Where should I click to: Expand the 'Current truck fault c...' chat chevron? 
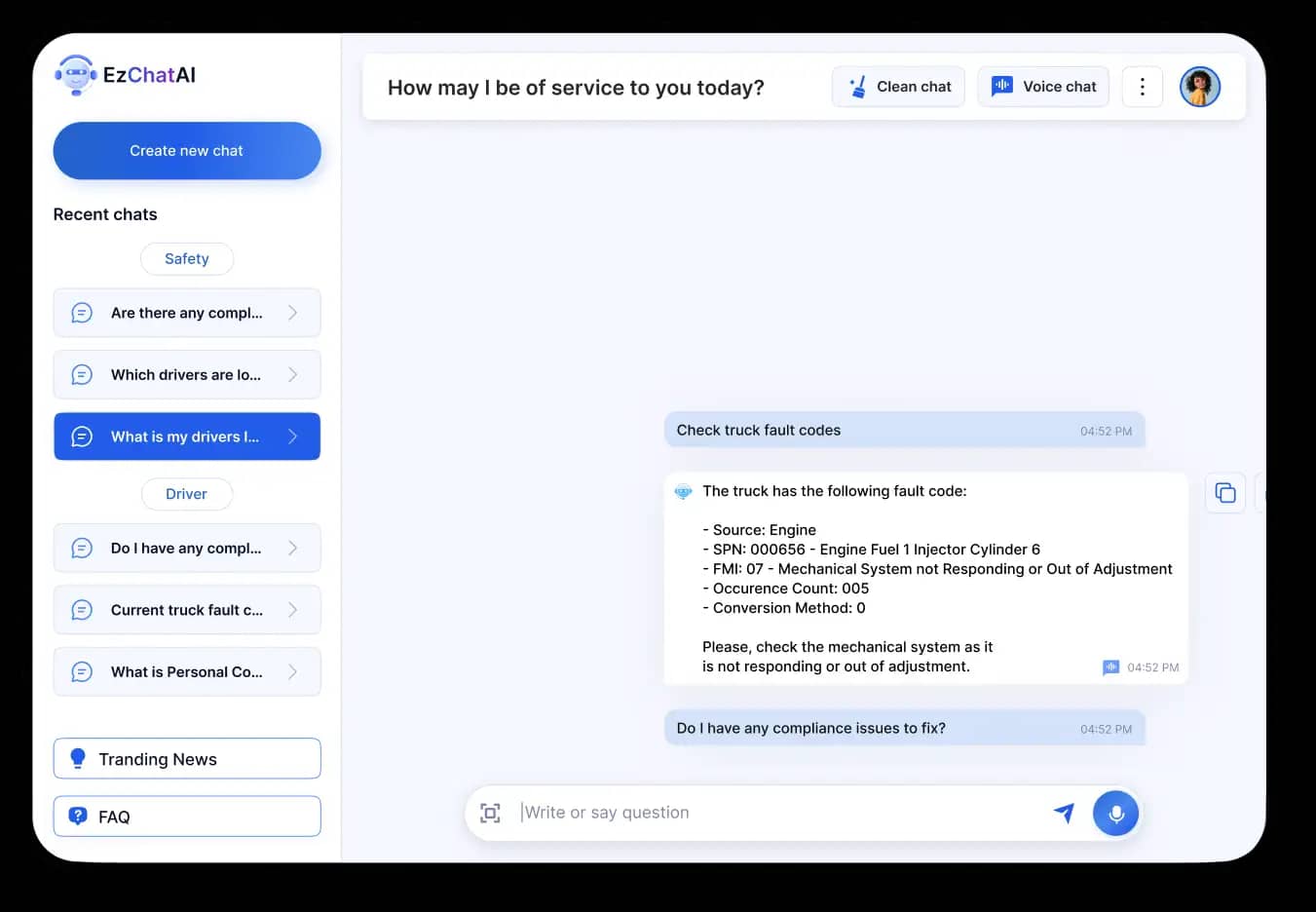click(x=292, y=610)
